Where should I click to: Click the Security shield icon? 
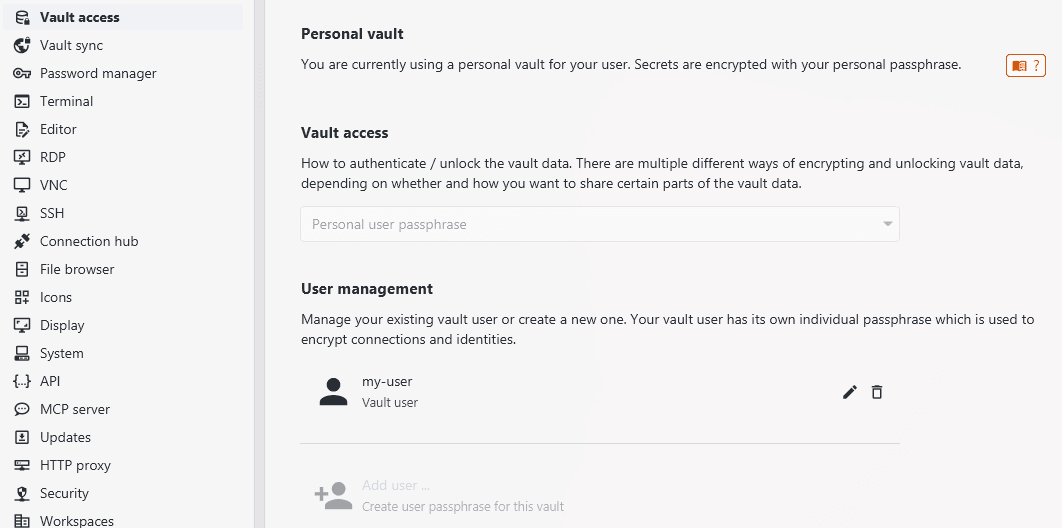tap(22, 493)
